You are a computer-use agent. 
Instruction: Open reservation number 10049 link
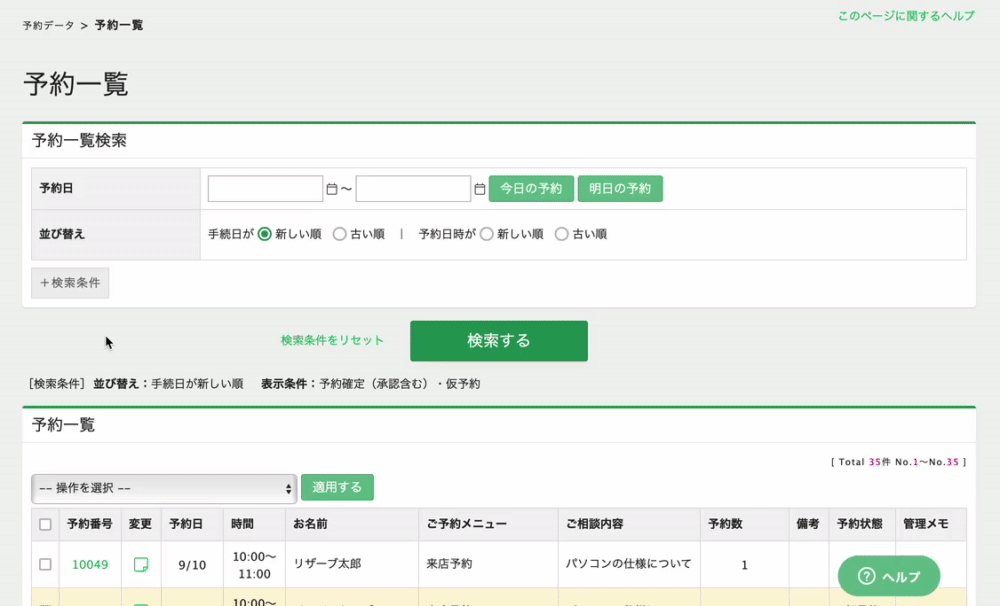(90, 565)
